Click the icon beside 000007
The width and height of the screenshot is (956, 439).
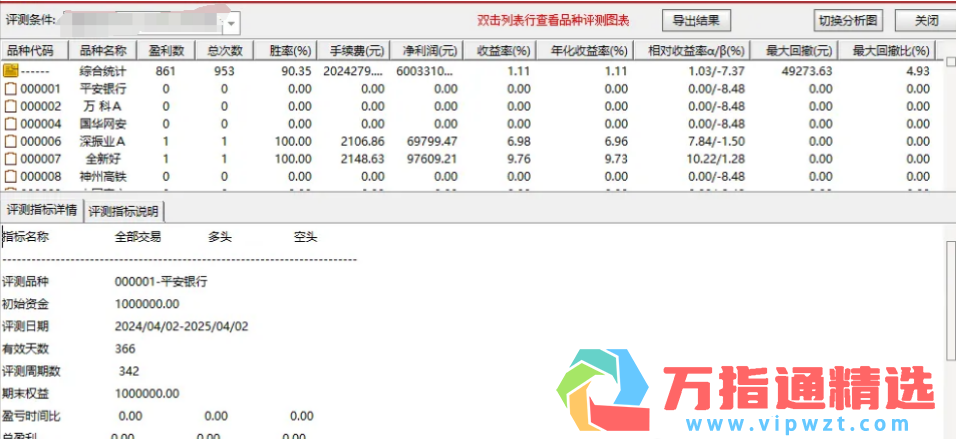click(10, 159)
